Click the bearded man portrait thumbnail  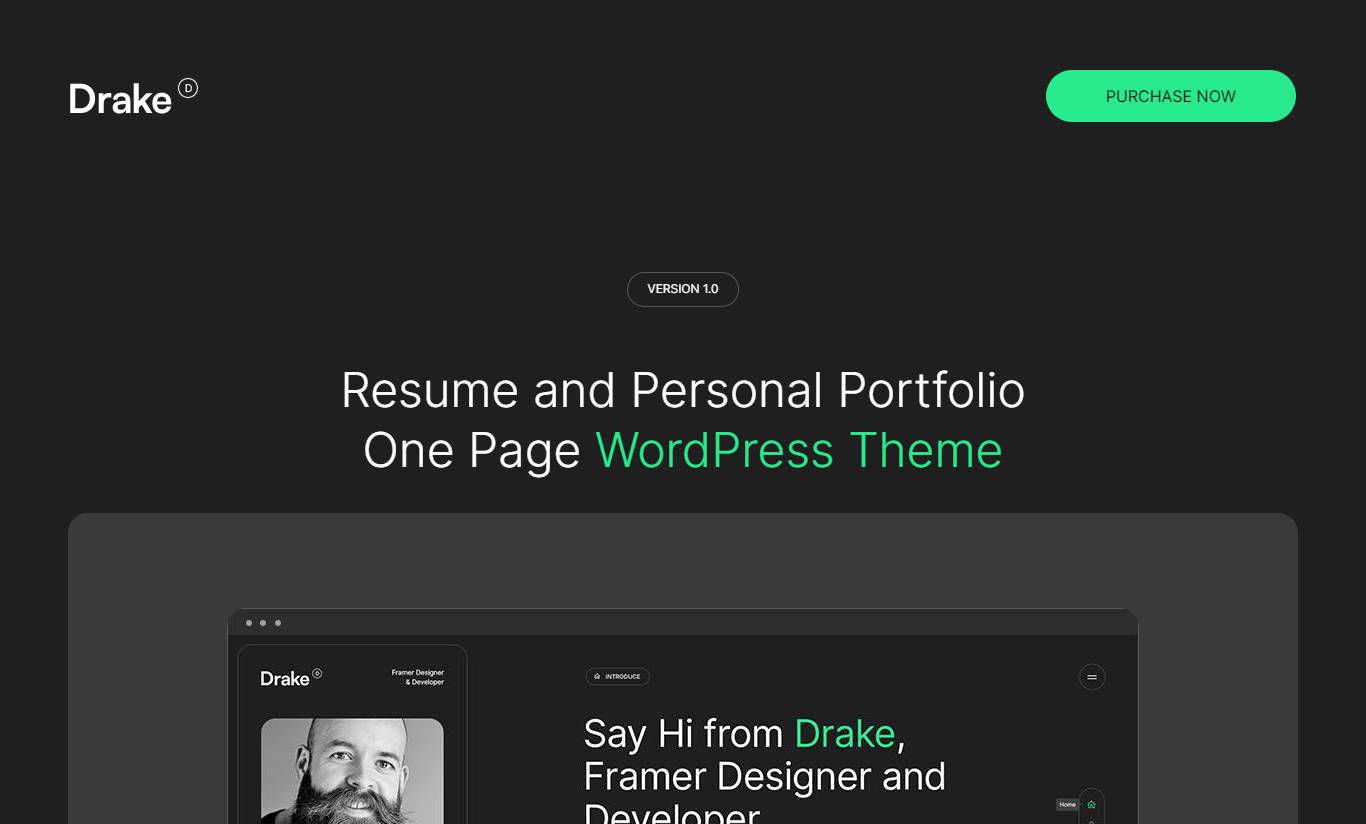coord(352,770)
